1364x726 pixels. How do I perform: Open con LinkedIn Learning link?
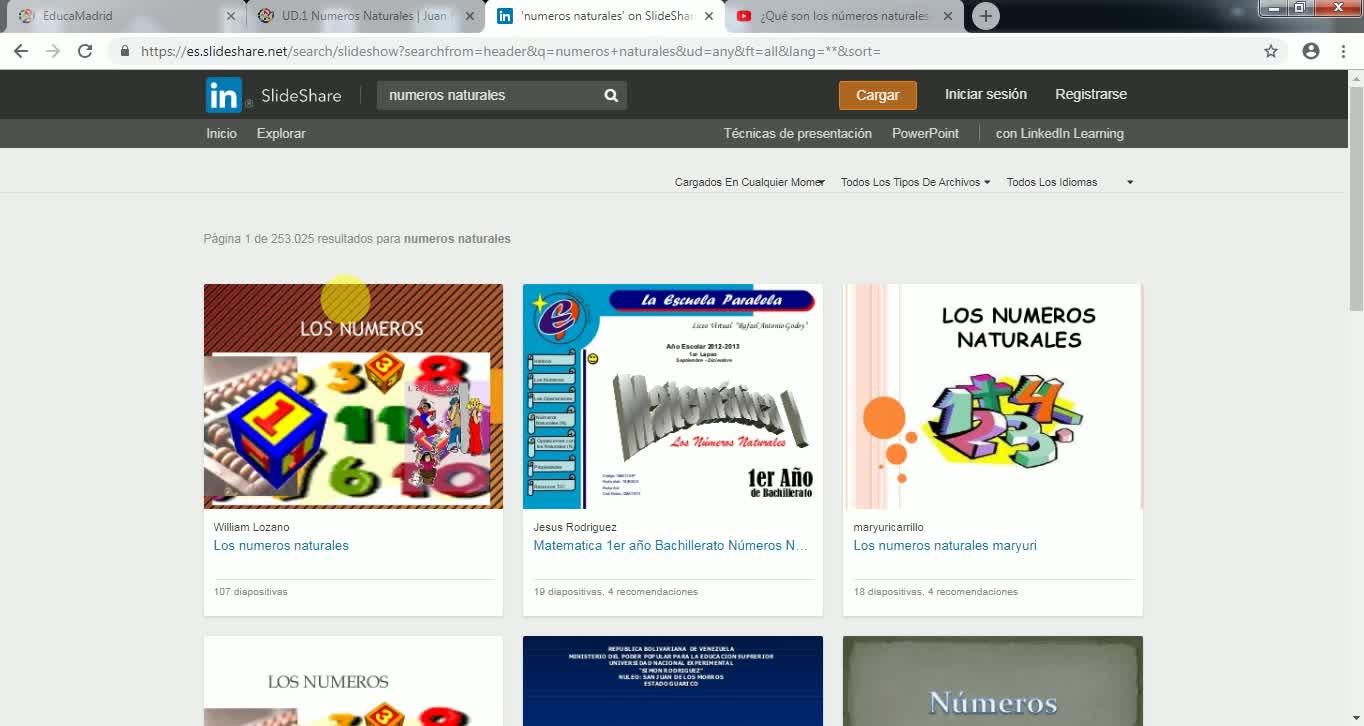(x=1060, y=134)
